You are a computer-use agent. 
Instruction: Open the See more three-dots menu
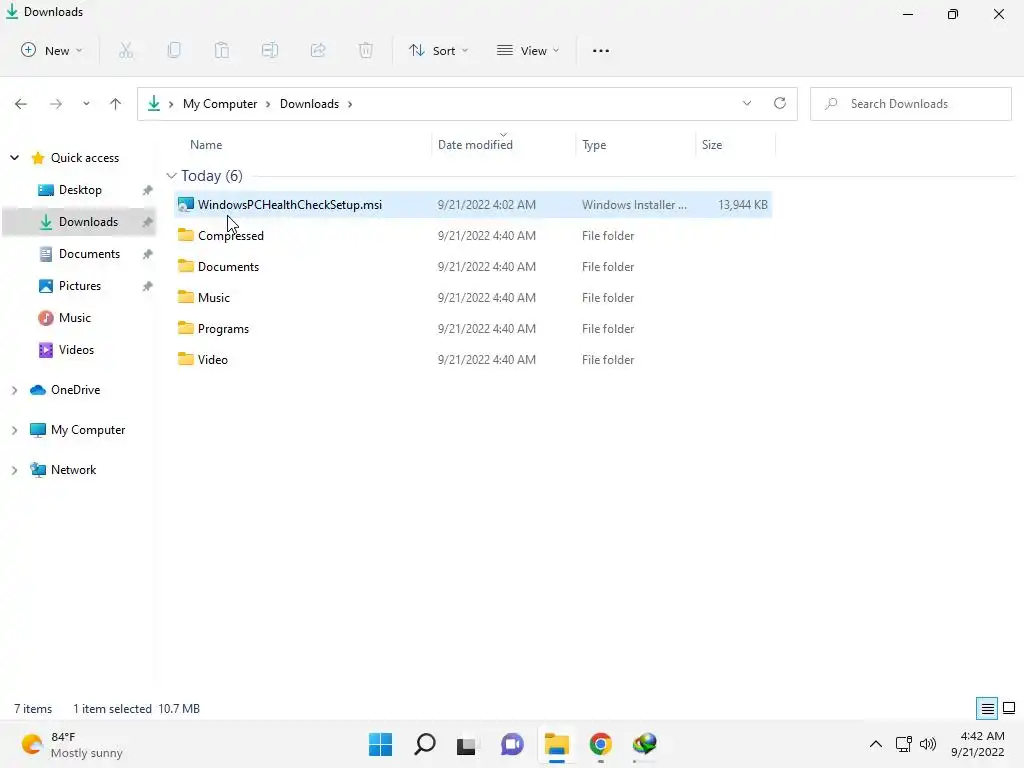(x=601, y=50)
